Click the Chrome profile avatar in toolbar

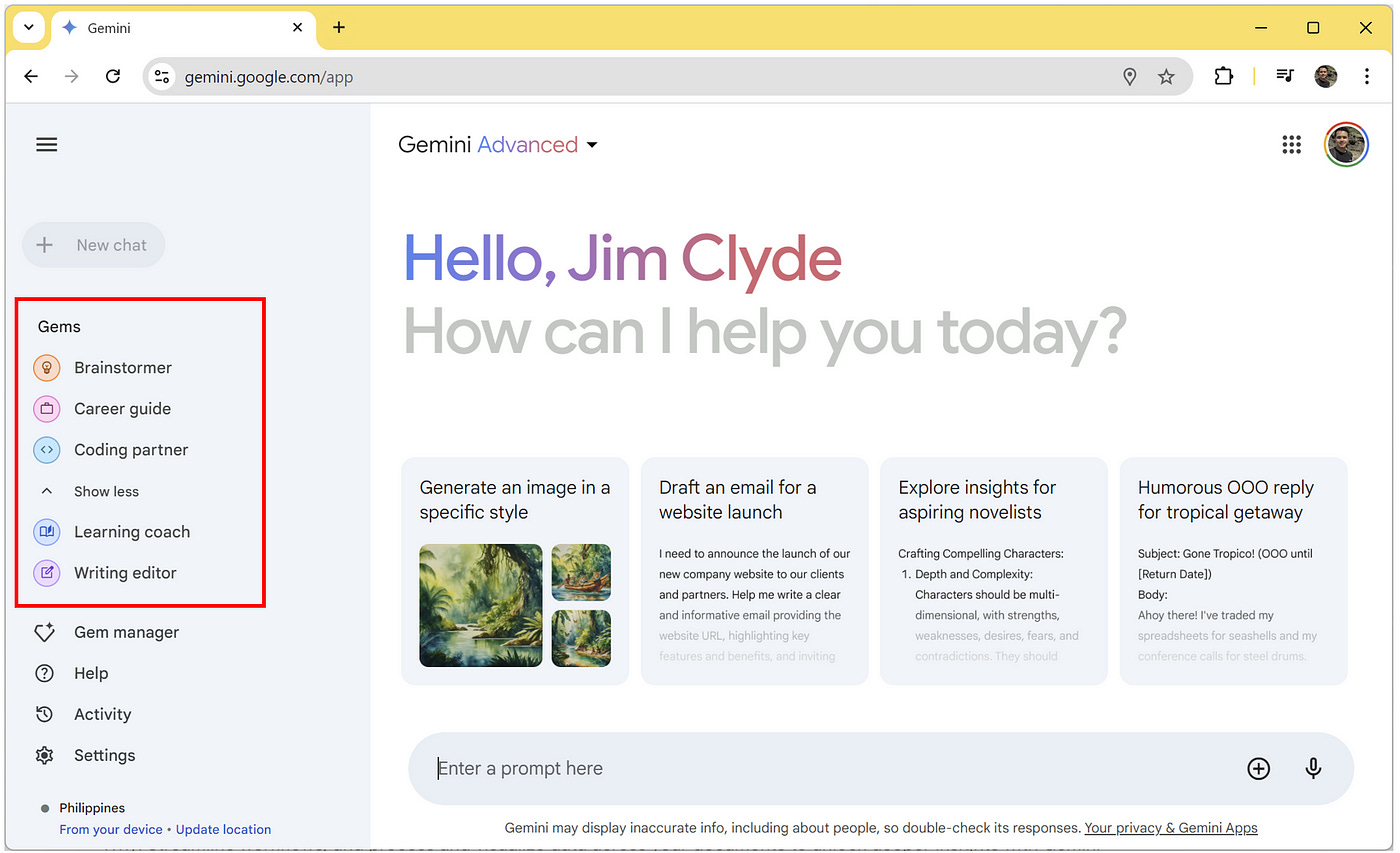tap(1326, 76)
